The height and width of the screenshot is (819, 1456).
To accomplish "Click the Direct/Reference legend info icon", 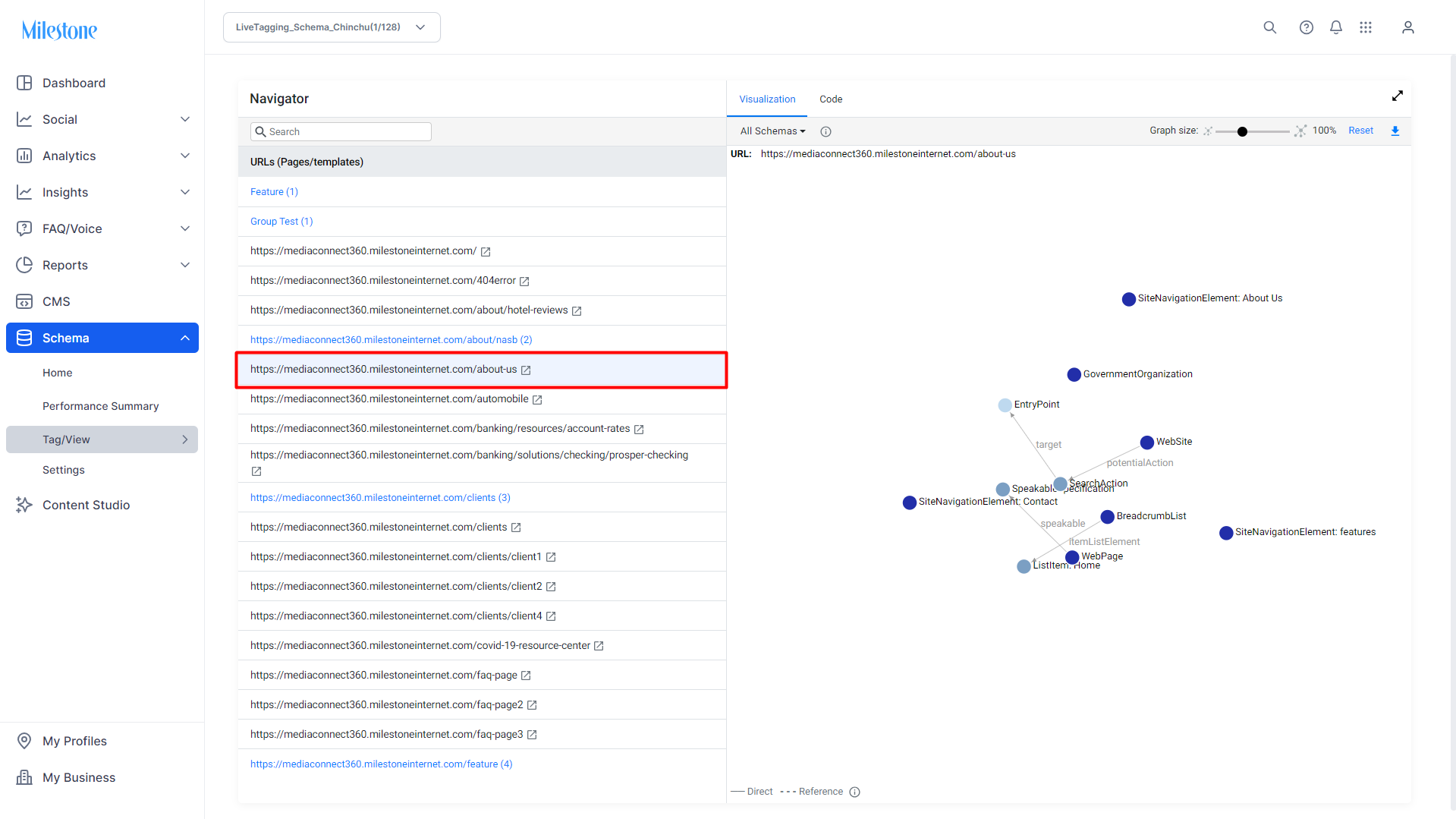I will point(855,792).
